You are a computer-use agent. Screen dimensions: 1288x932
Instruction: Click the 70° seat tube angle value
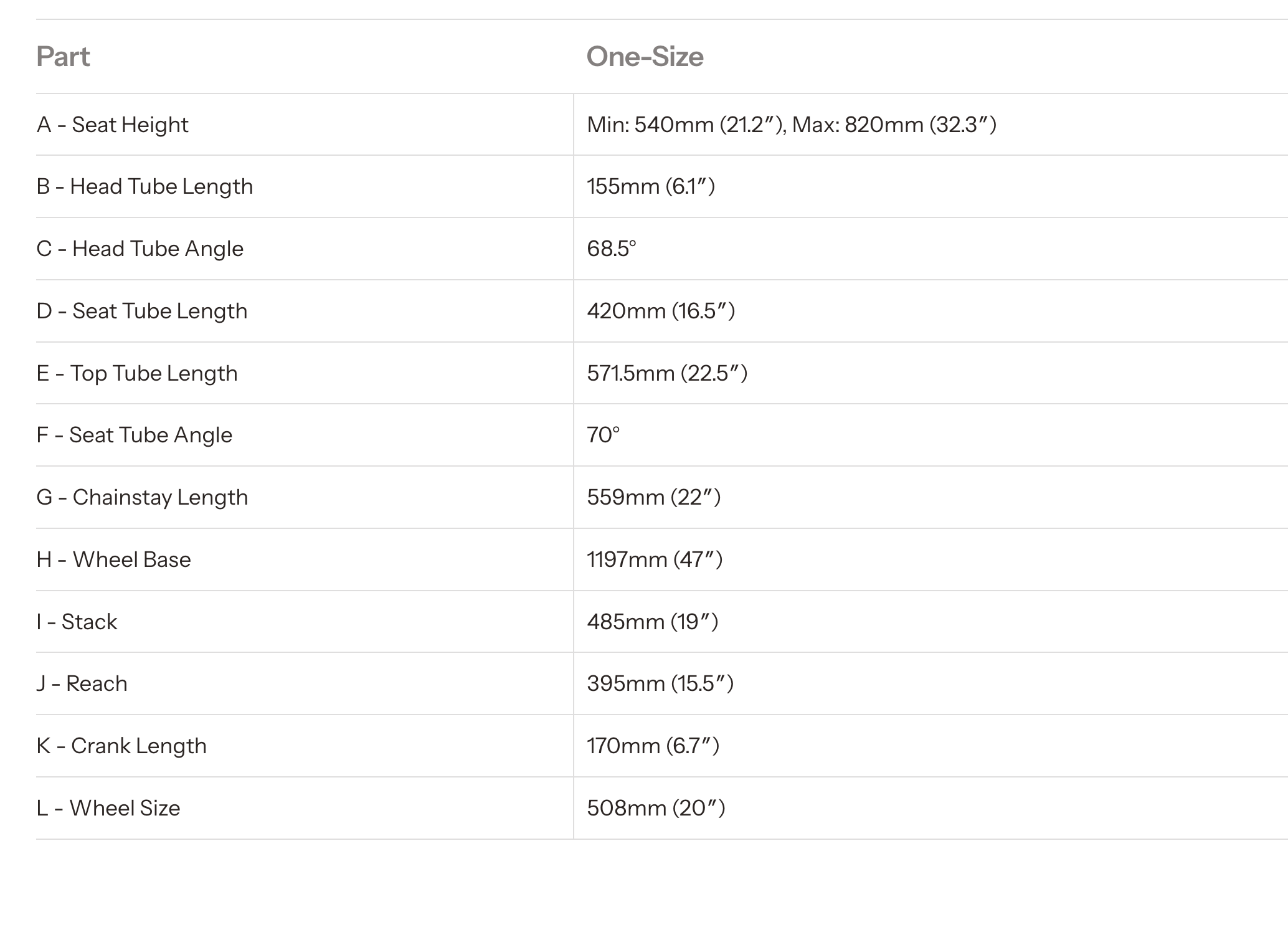pyautogui.click(x=604, y=435)
